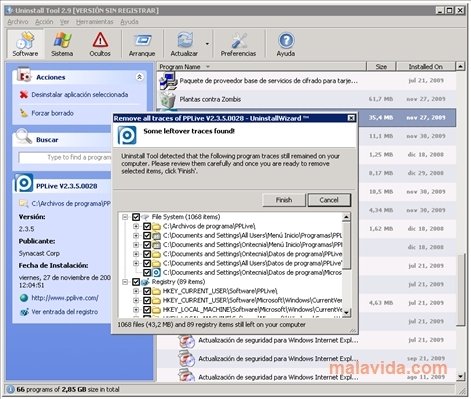471x399 pixels.
Task: Click the Cancel button
Action: pos(329,200)
